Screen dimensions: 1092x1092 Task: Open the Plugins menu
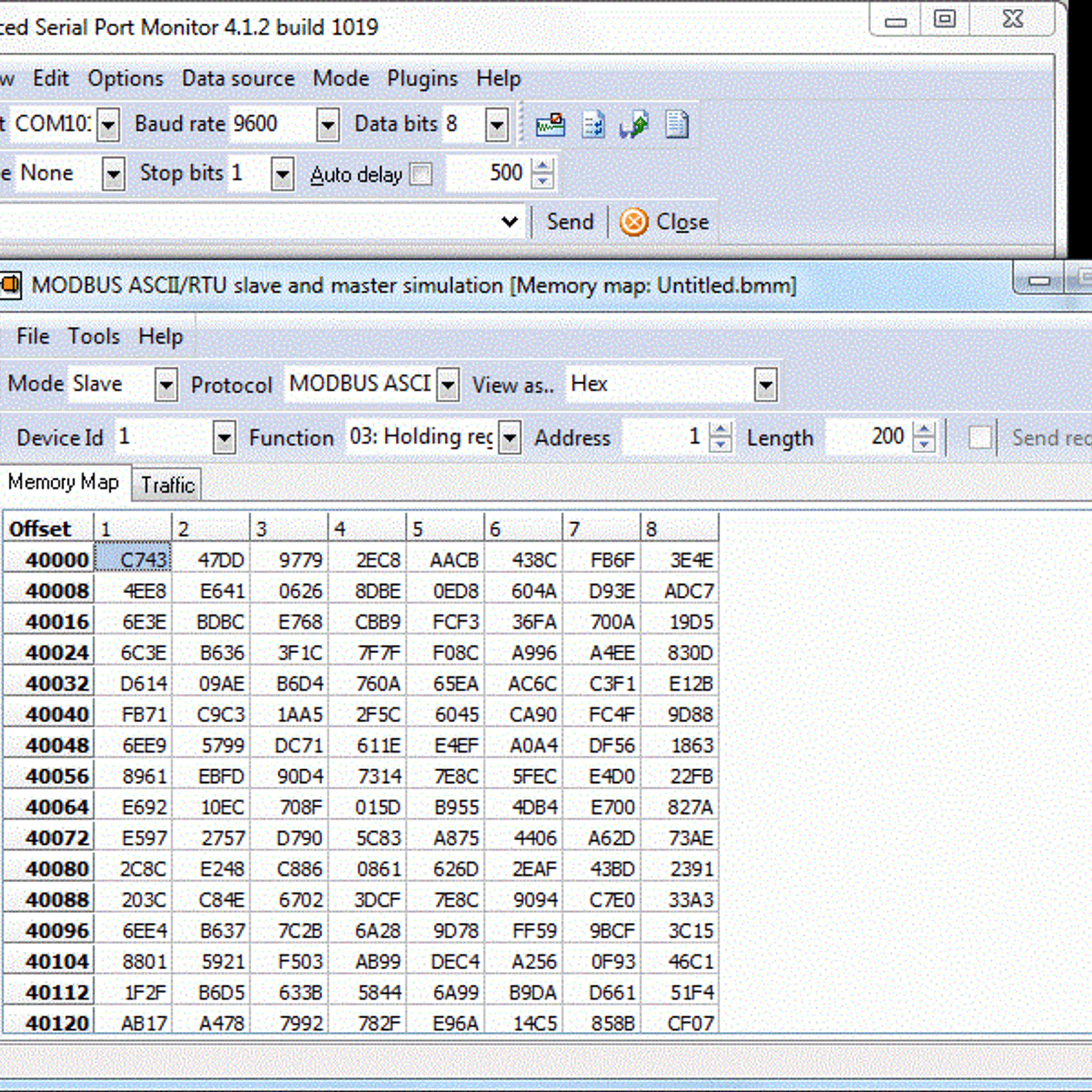click(x=422, y=78)
